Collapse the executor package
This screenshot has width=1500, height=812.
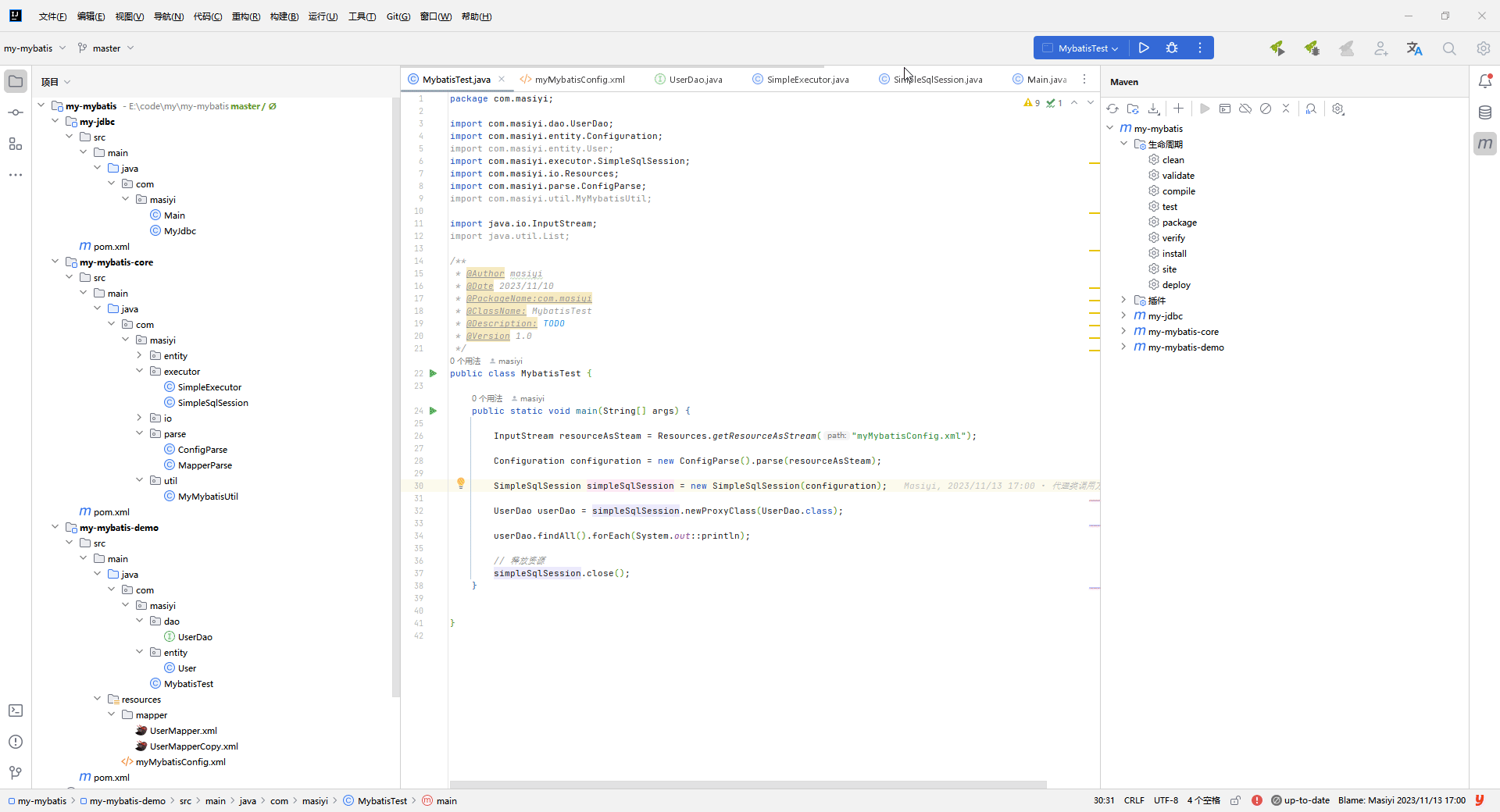point(140,371)
